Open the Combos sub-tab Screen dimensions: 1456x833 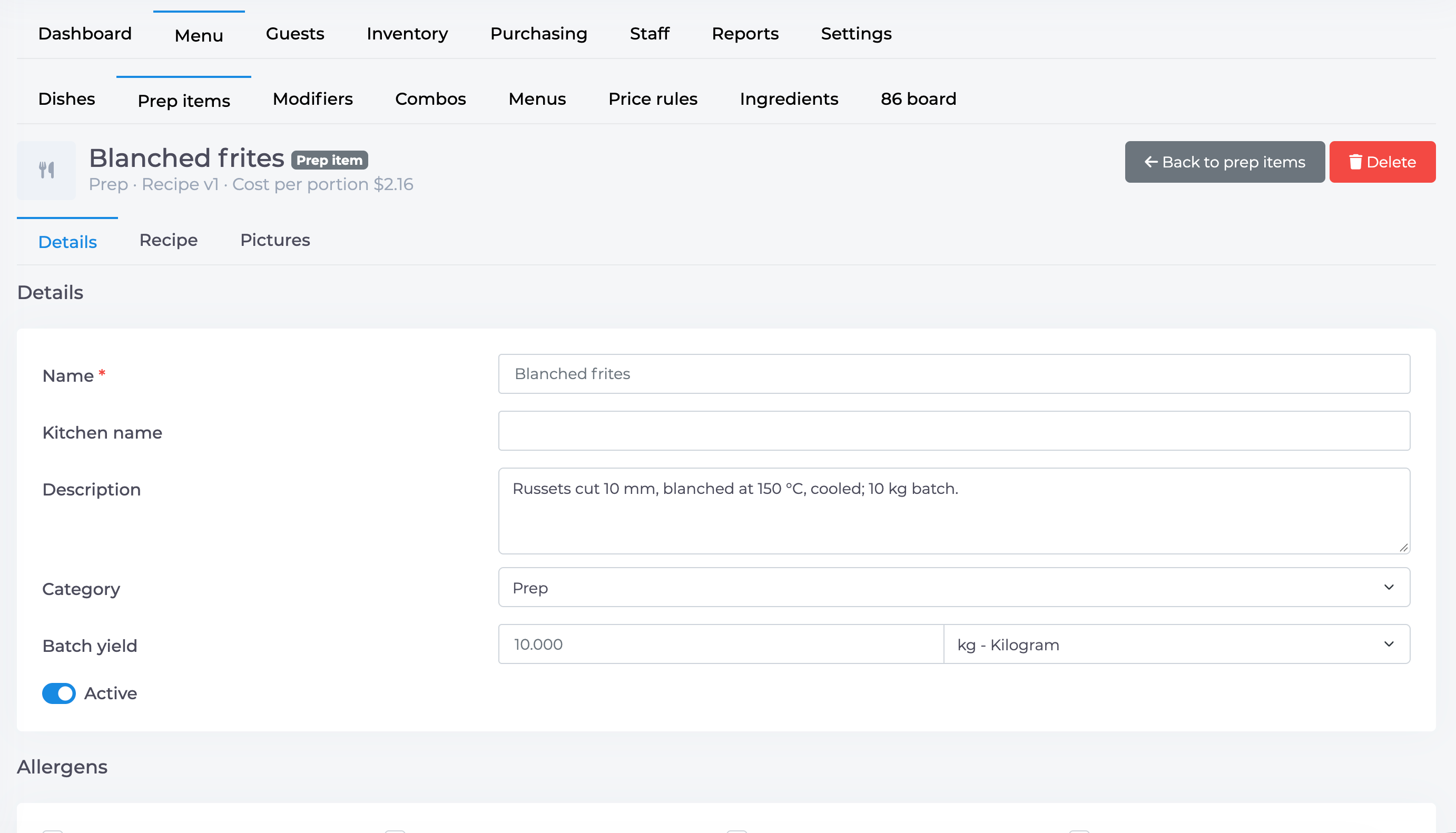[430, 99]
